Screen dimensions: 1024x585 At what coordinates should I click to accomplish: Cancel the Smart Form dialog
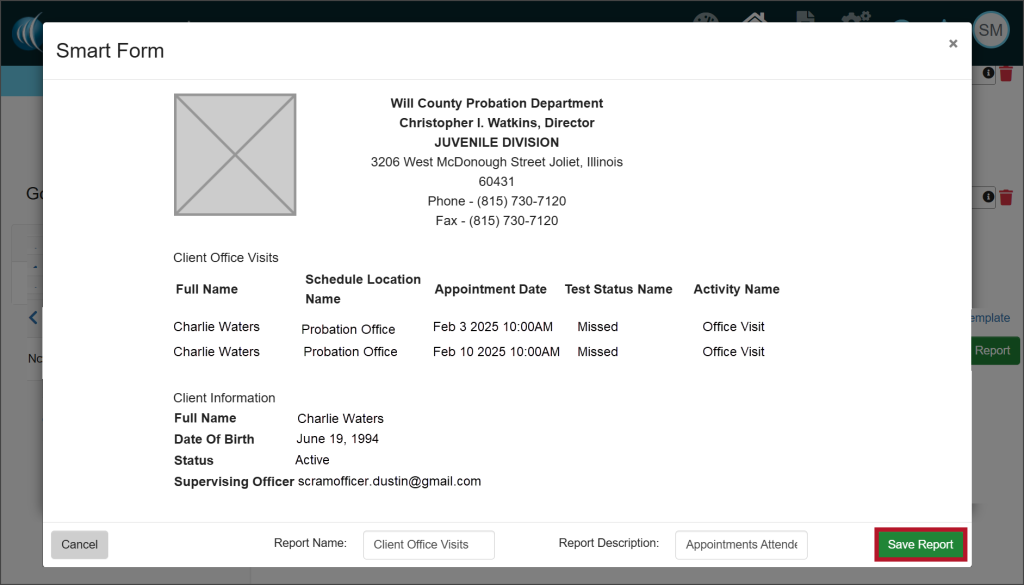click(79, 545)
